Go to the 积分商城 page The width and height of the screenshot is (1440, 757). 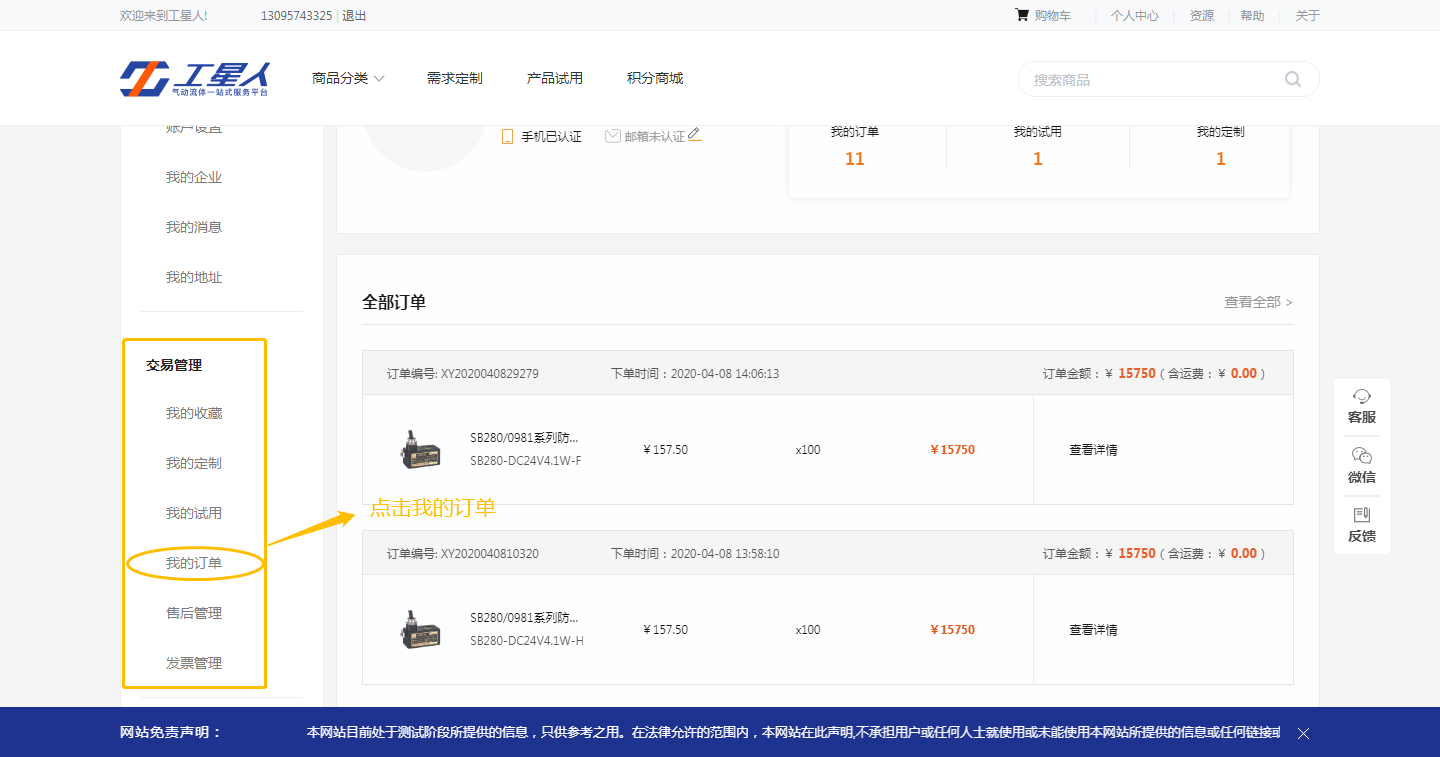[654, 78]
